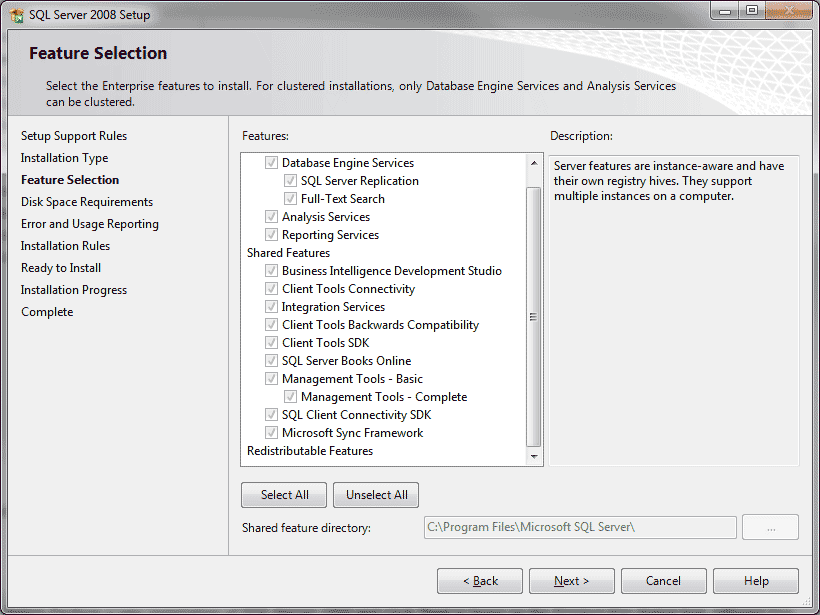
Task: Click the features list scroll down arrow
Action: point(534,457)
